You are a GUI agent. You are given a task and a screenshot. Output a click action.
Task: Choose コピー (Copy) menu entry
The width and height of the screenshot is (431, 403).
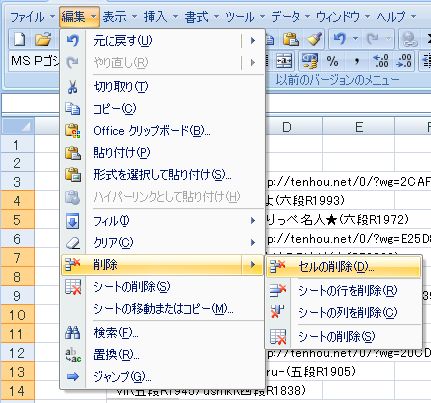coord(162,109)
